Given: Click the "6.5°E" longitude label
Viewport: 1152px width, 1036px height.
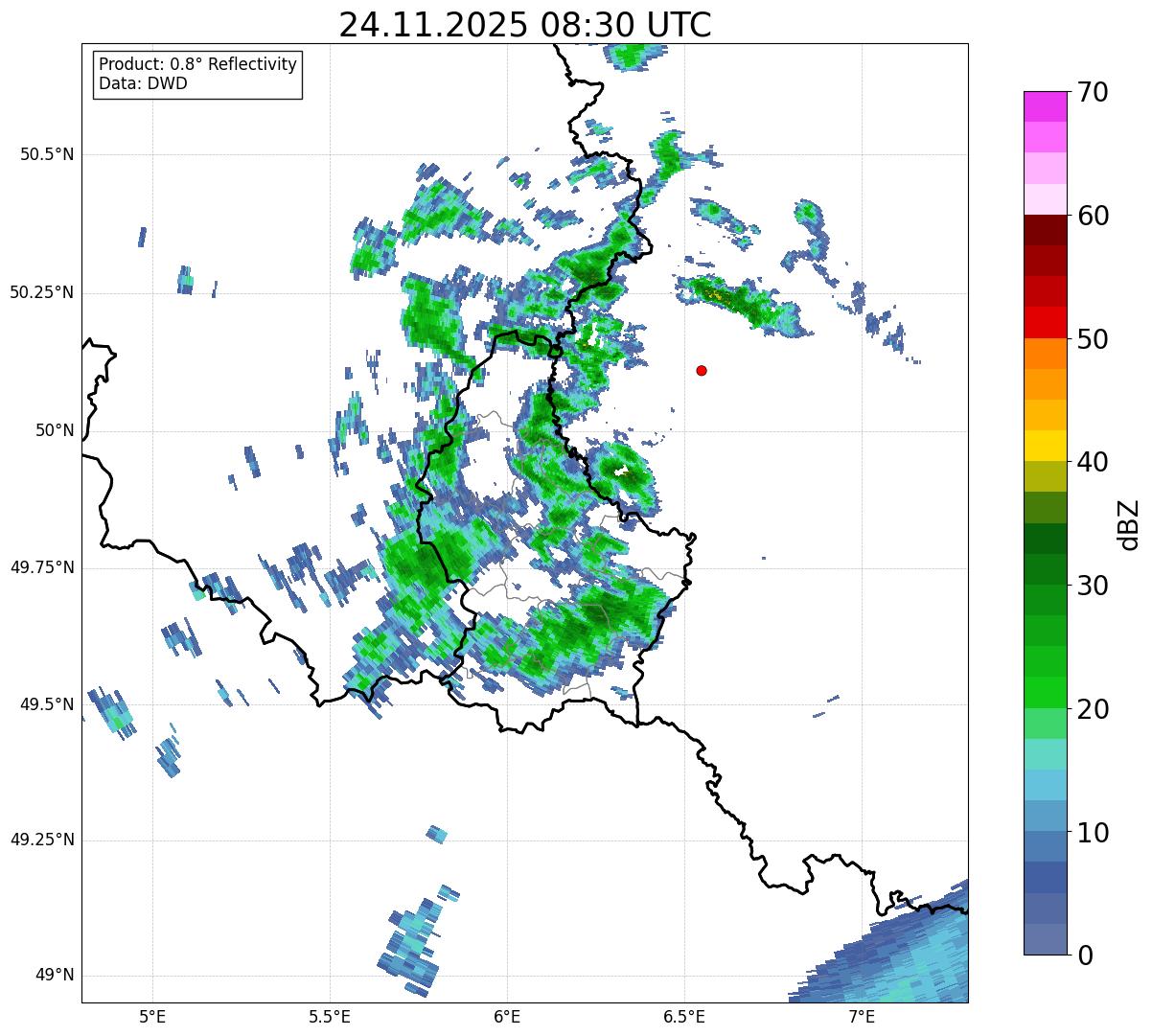Looking at the screenshot, I should [684, 1016].
